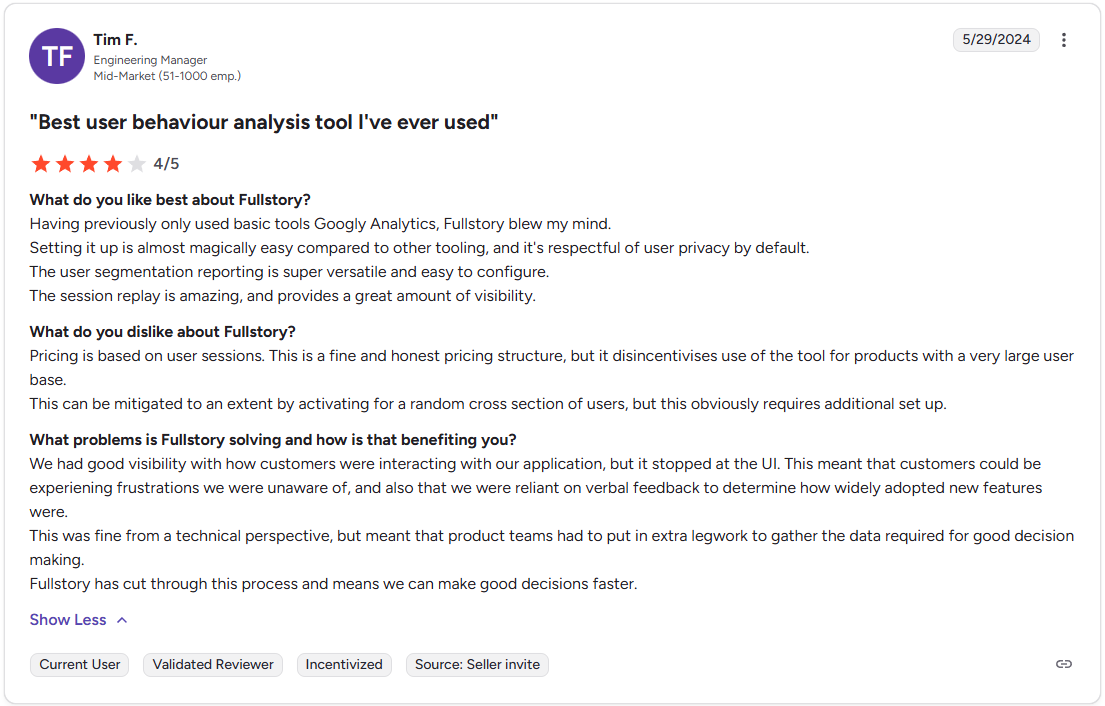Click the first rating star
Viewport: 1105px width, 706px height.
[x=41, y=164]
